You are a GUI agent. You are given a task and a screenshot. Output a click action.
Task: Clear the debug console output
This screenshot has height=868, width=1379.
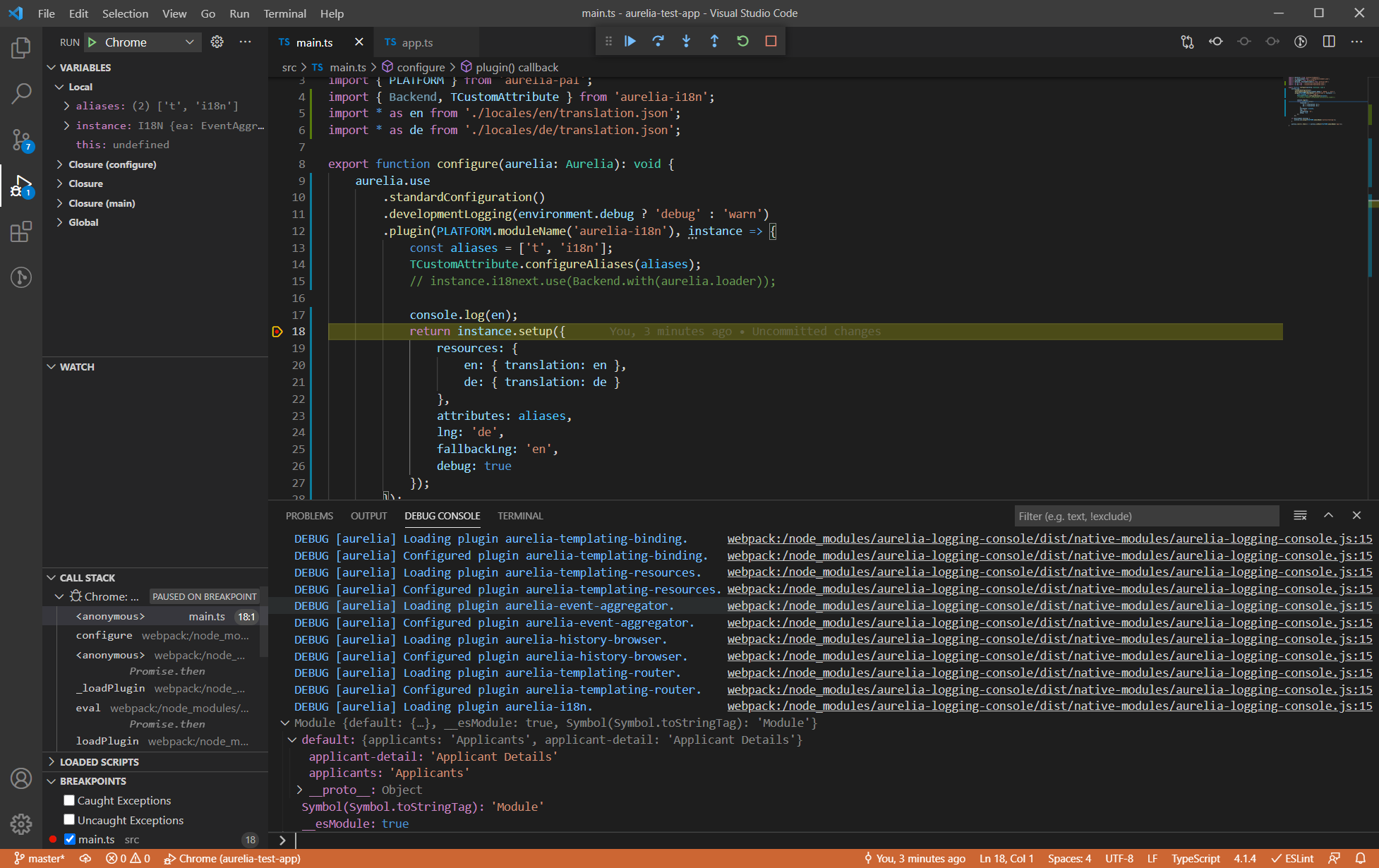tap(1300, 516)
